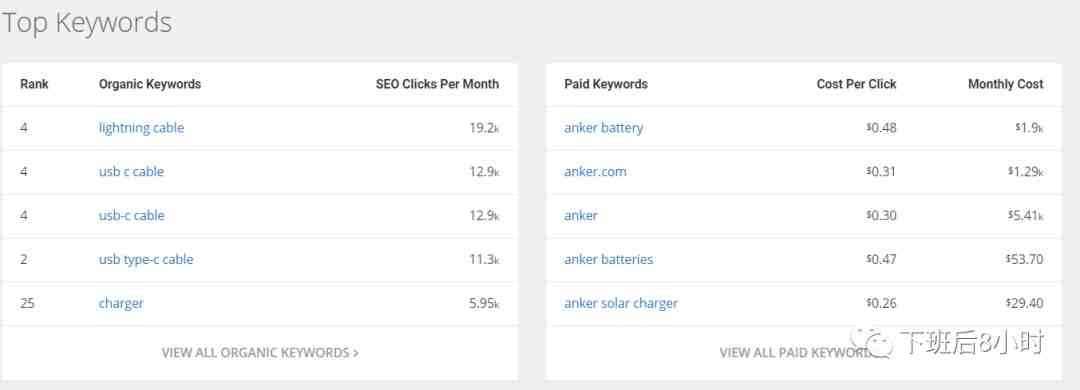Open the charger organic keyword link
Viewport: 1080px width, 390px height.
coord(121,304)
